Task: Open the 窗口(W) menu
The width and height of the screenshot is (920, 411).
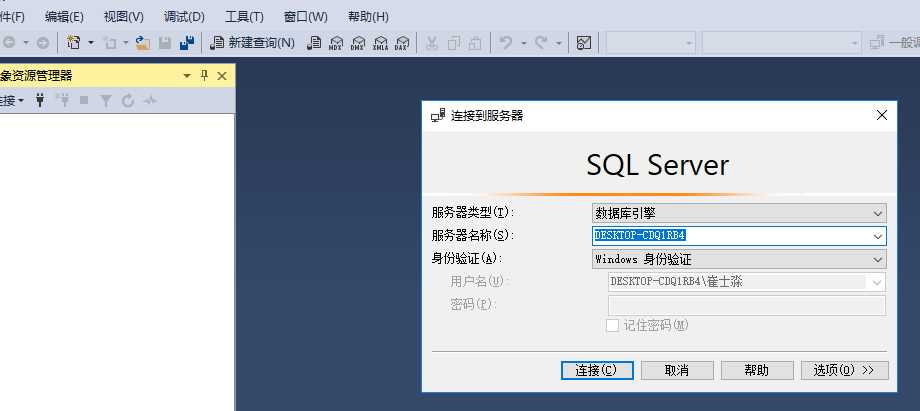Action: pos(306,16)
